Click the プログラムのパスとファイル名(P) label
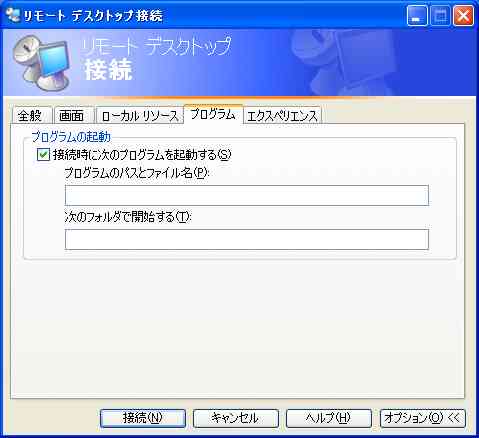479x438 pixels. pyautogui.click(x=137, y=173)
